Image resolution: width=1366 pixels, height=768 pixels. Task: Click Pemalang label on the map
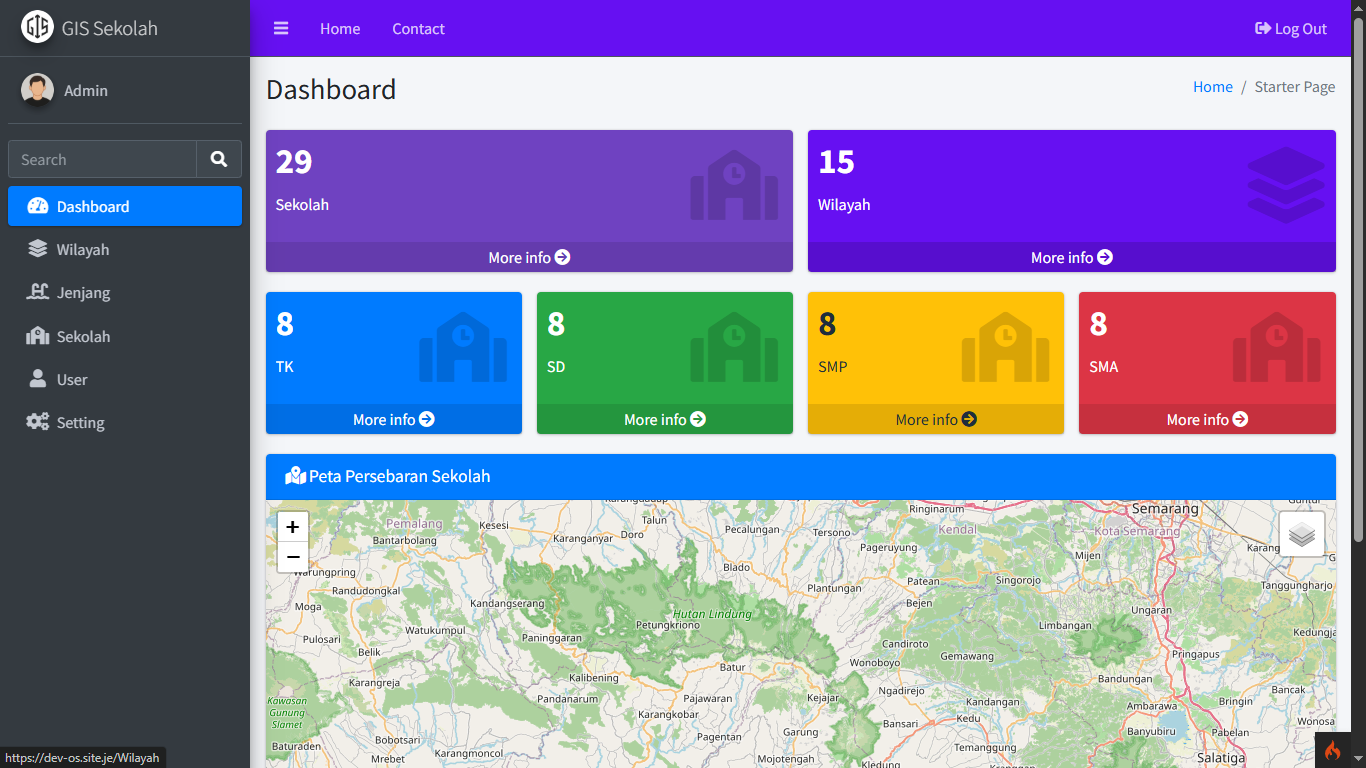[414, 523]
